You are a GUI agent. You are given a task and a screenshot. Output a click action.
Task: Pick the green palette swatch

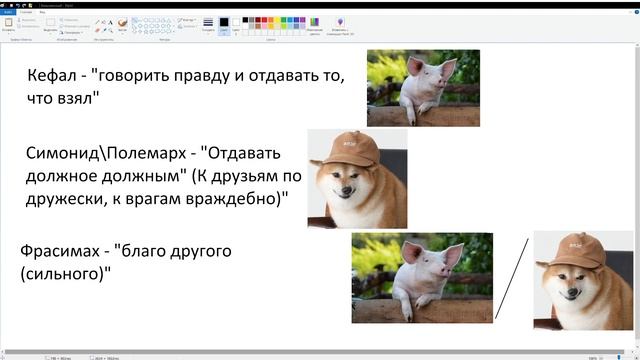(x=283, y=20)
